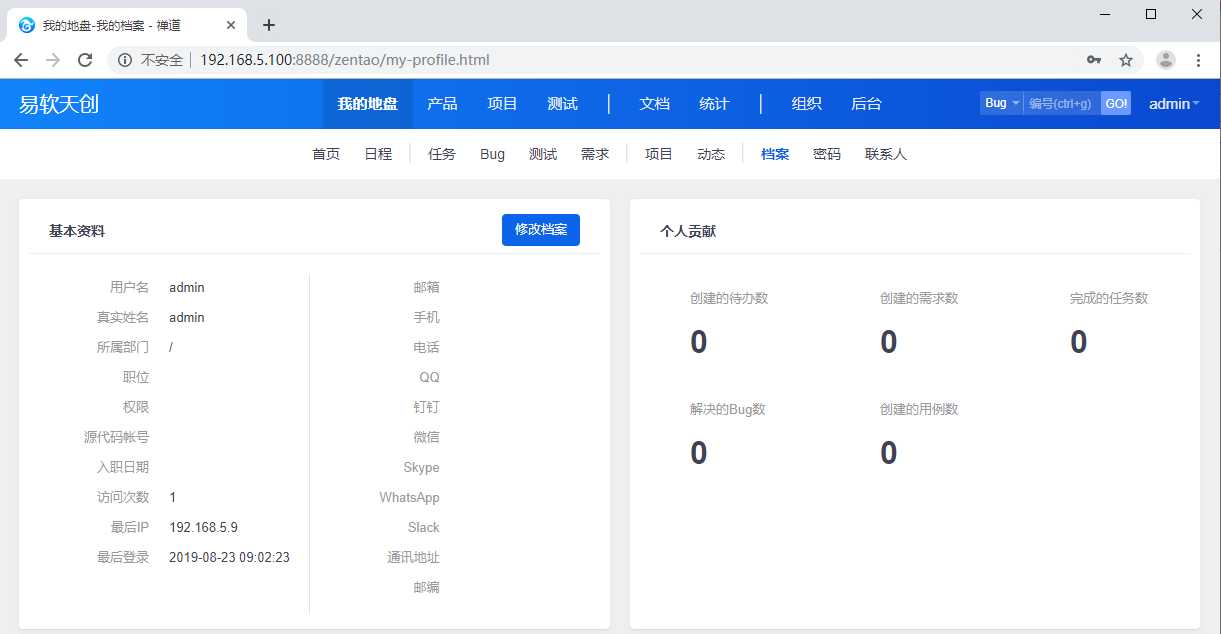Viewport: 1221px width, 634px height.
Task: Open the 测试 menu in top navigation
Action: (x=562, y=102)
